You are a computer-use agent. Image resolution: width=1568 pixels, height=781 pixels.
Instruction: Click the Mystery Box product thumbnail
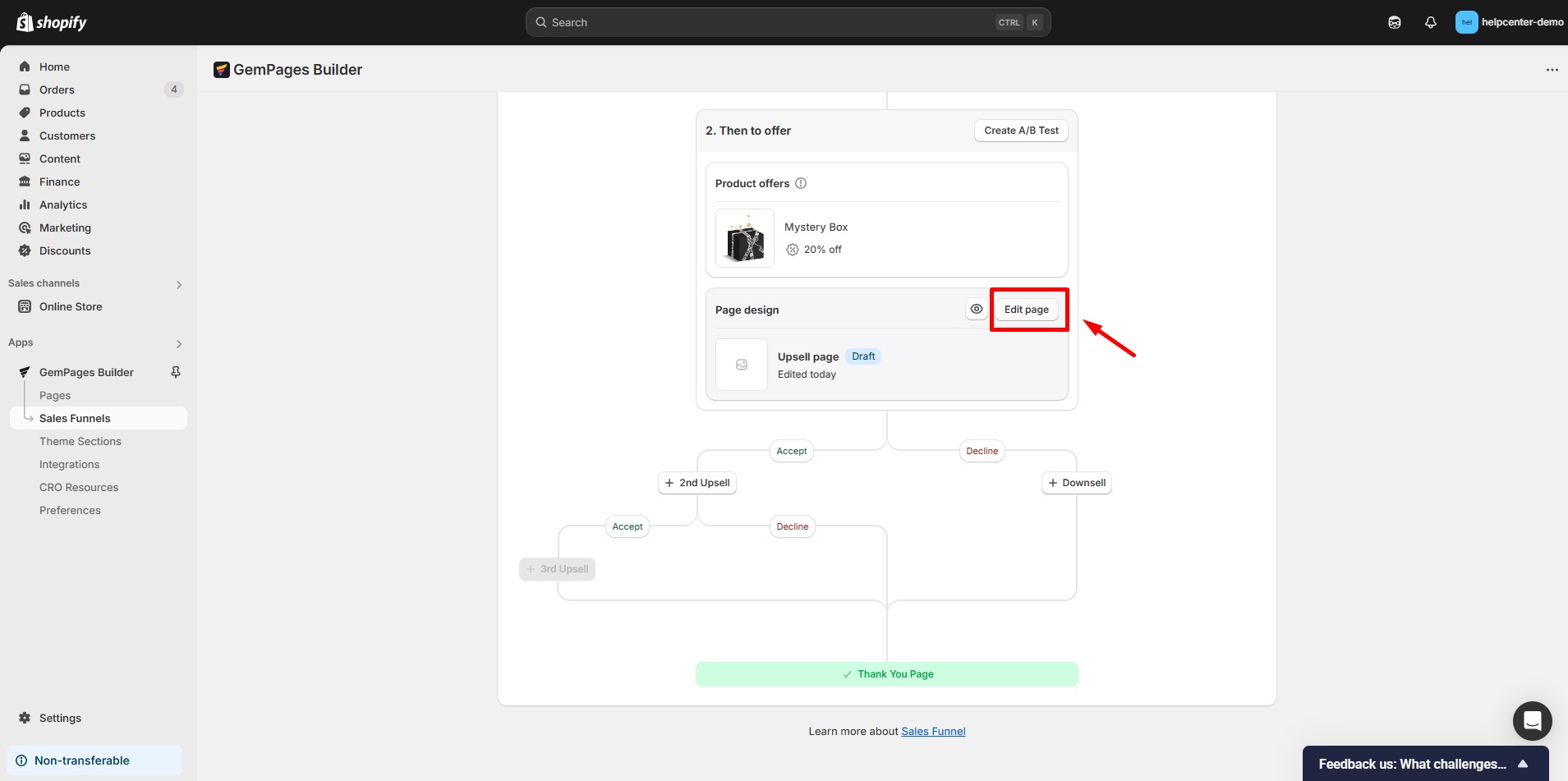tap(744, 238)
